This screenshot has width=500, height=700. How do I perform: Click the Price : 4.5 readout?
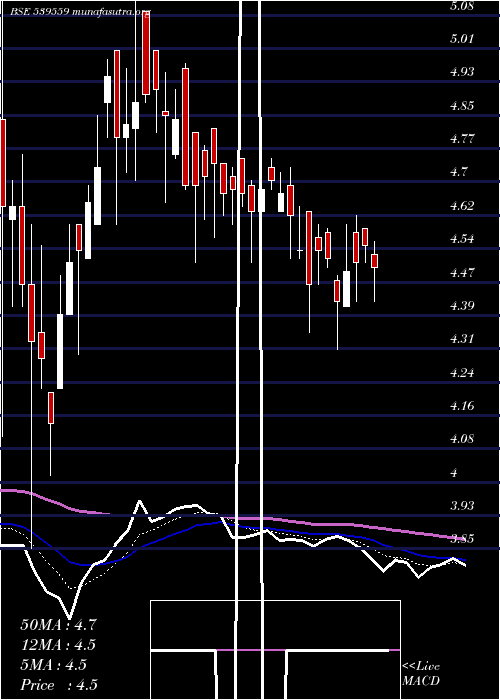(x=59, y=685)
